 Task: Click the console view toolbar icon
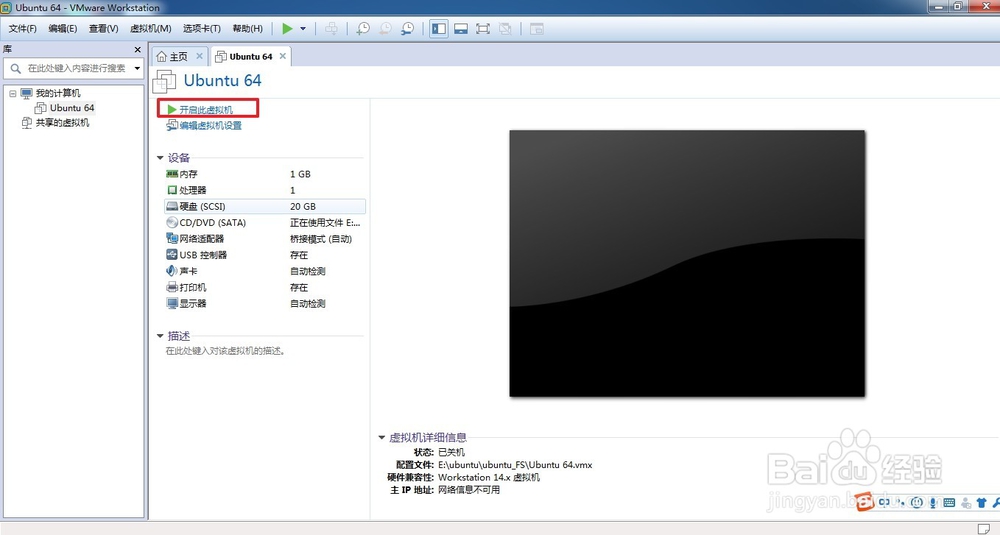(x=537, y=29)
